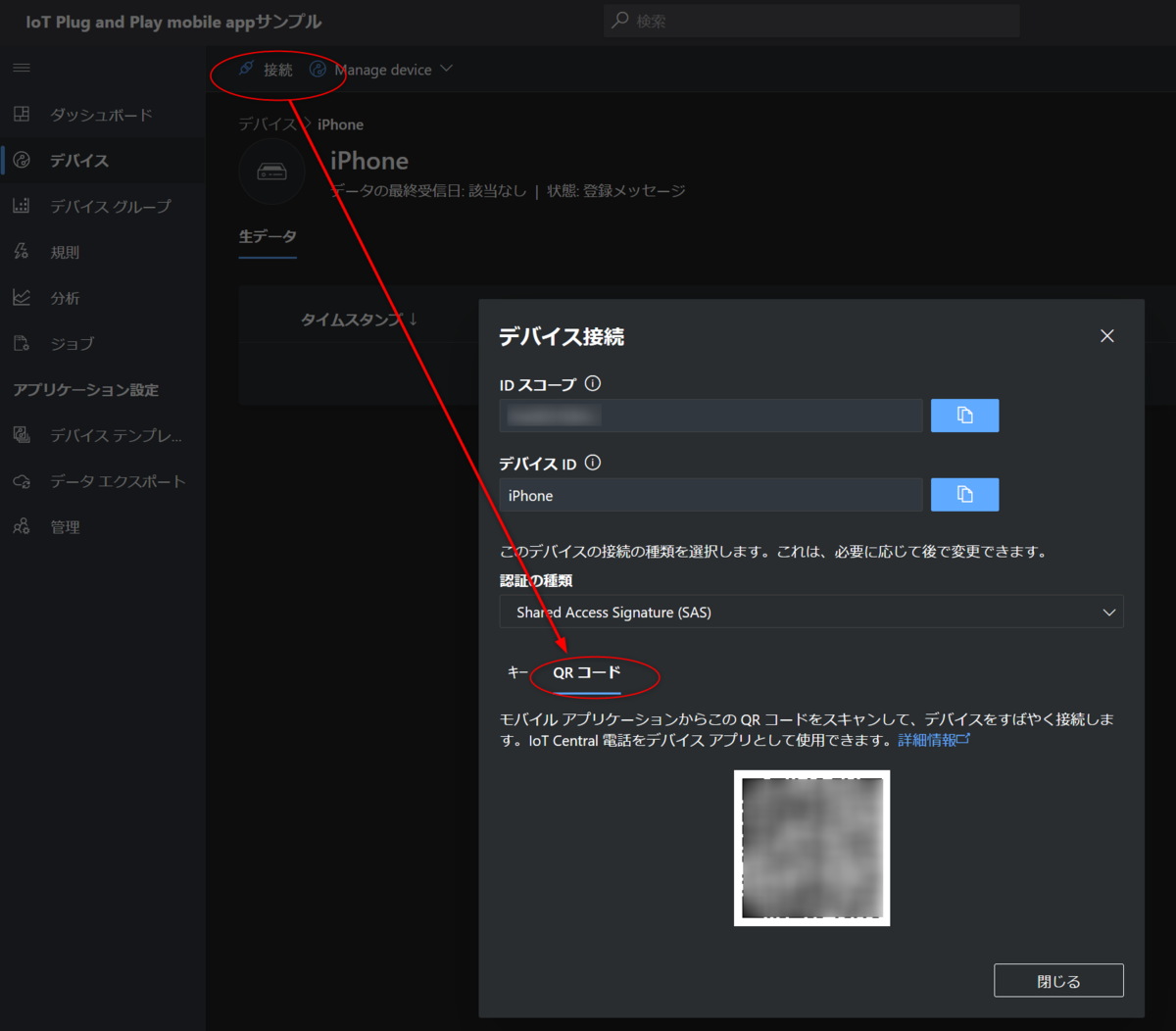This screenshot has width=1176, height=1031.
Task: Click the アプリケーション設定 section heading
Action: click(85, 390)
